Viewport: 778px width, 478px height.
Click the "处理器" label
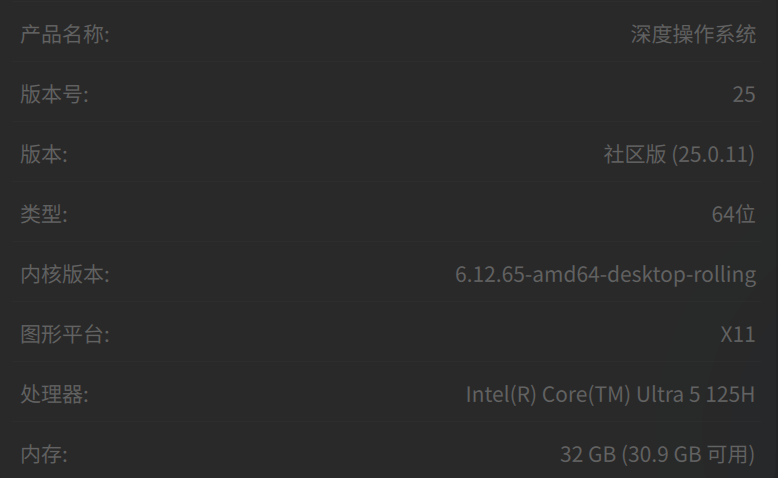click(x=54, y=395)
